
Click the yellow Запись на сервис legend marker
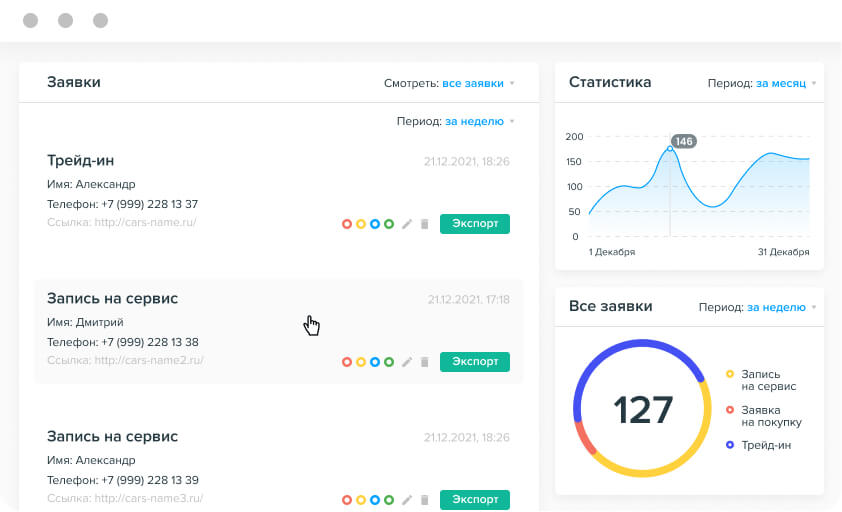[x=730, y=374]
